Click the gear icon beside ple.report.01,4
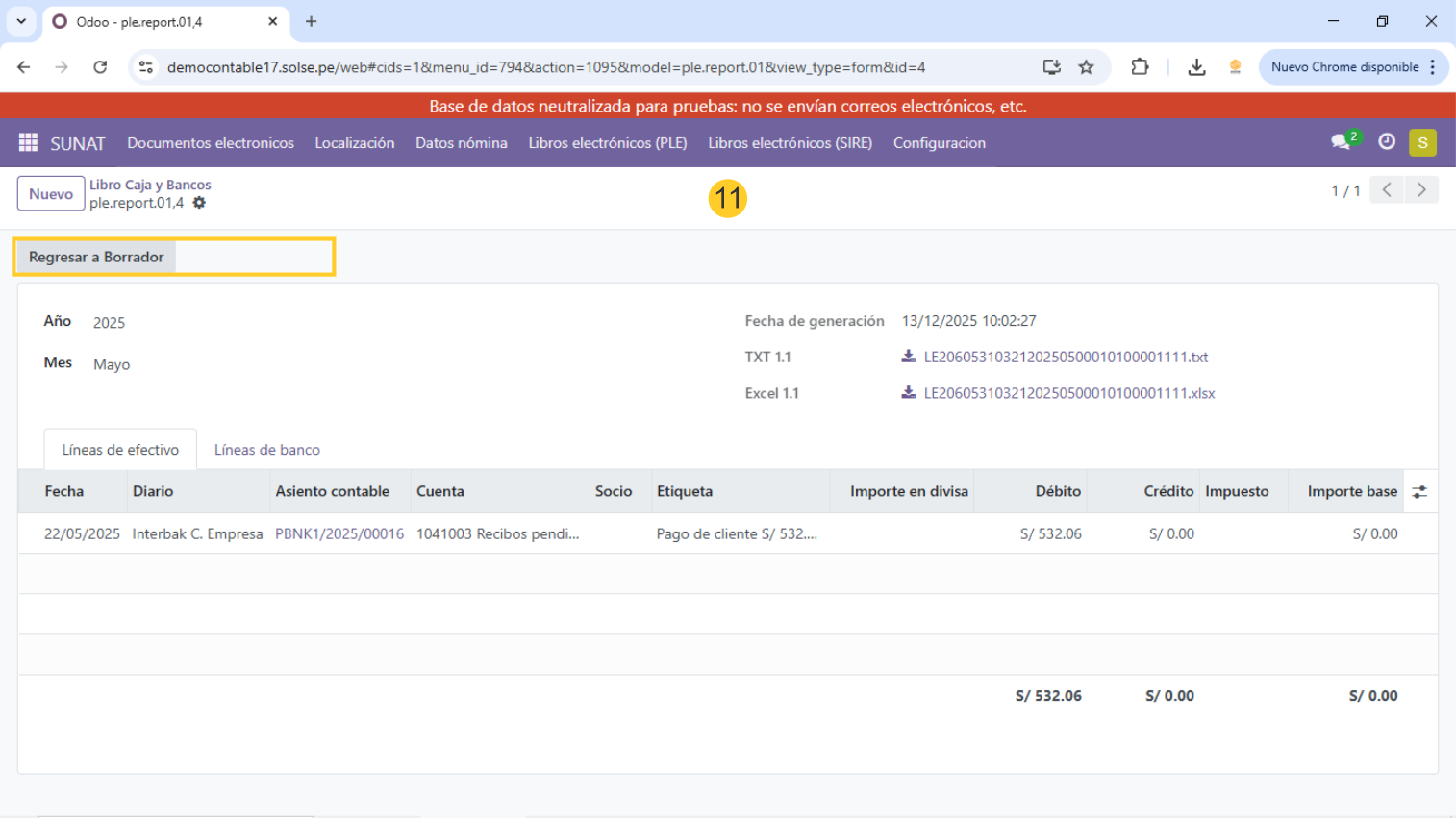Image resolution: width=1456 pixels, height=818 pixels. tap(199, 203)
